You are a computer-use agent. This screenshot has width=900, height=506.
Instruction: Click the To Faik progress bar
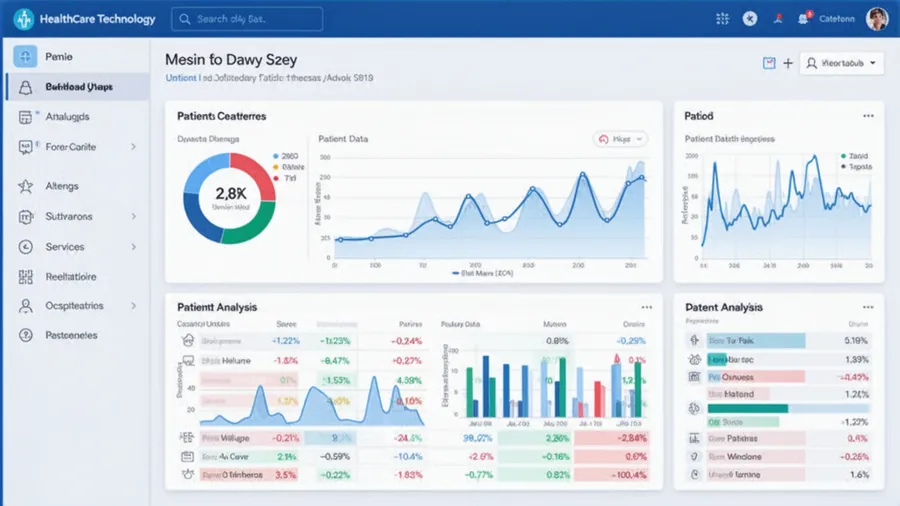[x=756, y=341]
